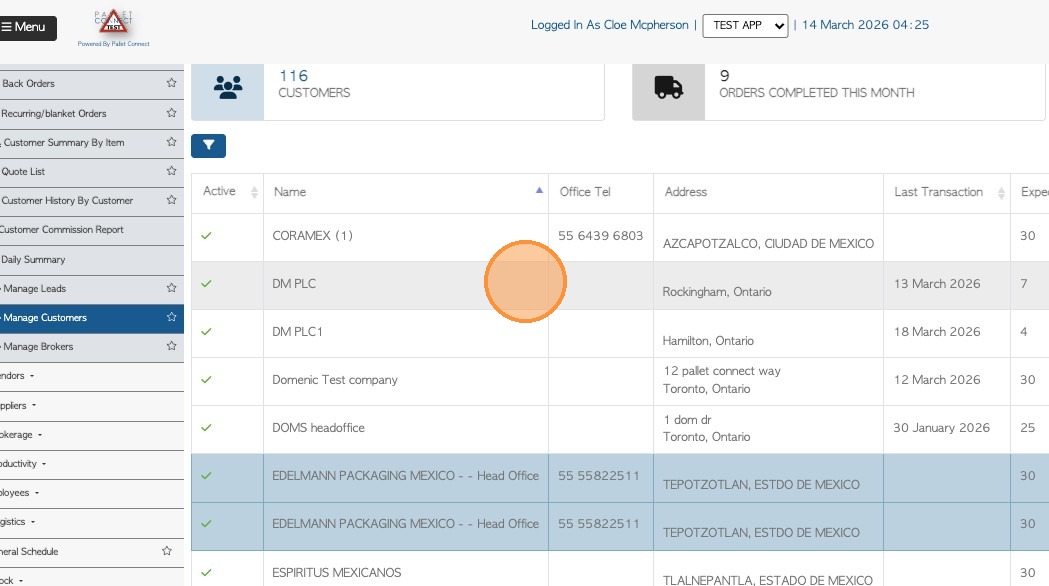The height and width of the screenshot is (586, 1049).
Task: Open DOMS headoffice customer
Action: 318,428
